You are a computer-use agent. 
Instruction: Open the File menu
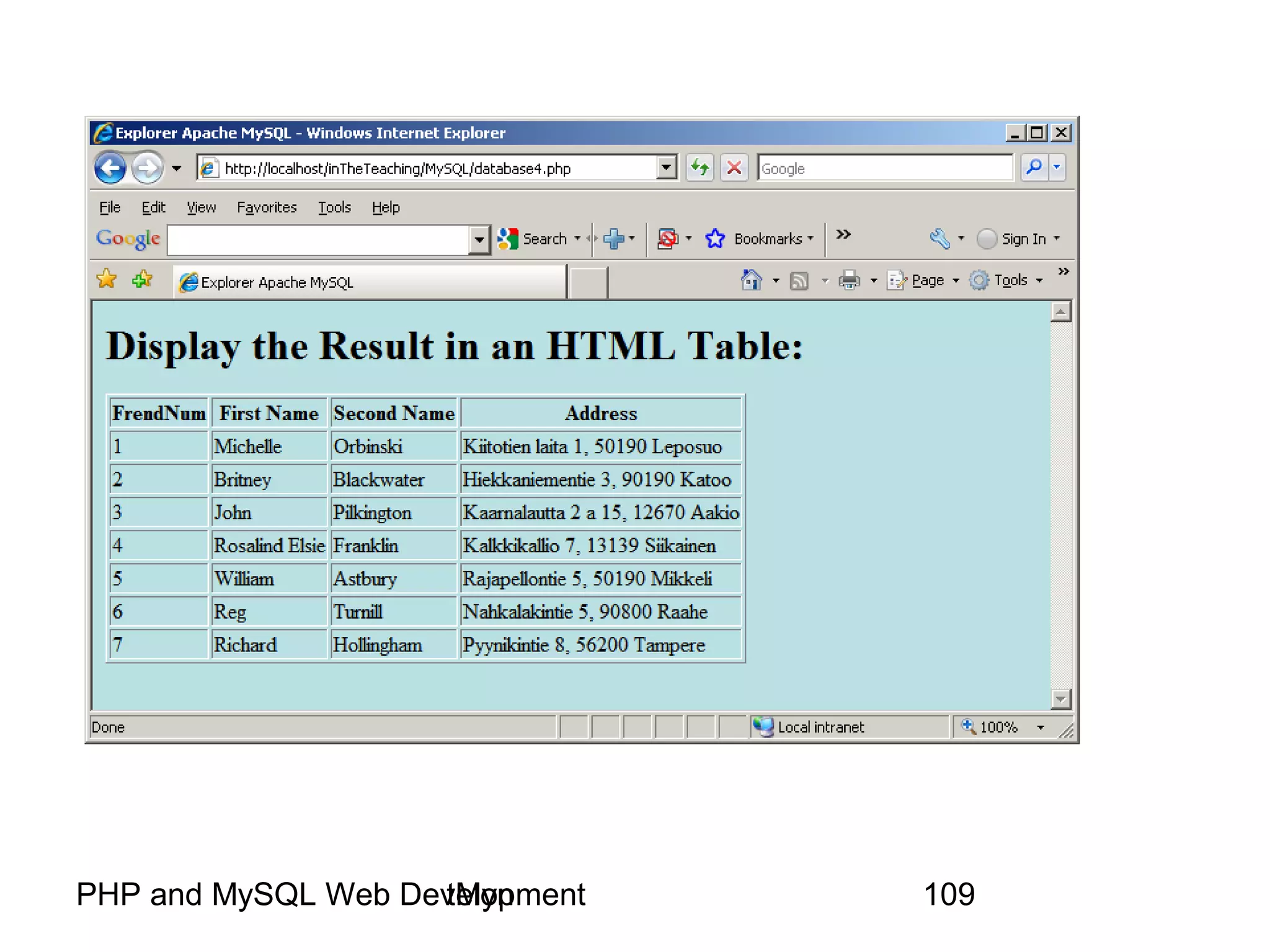110,207
